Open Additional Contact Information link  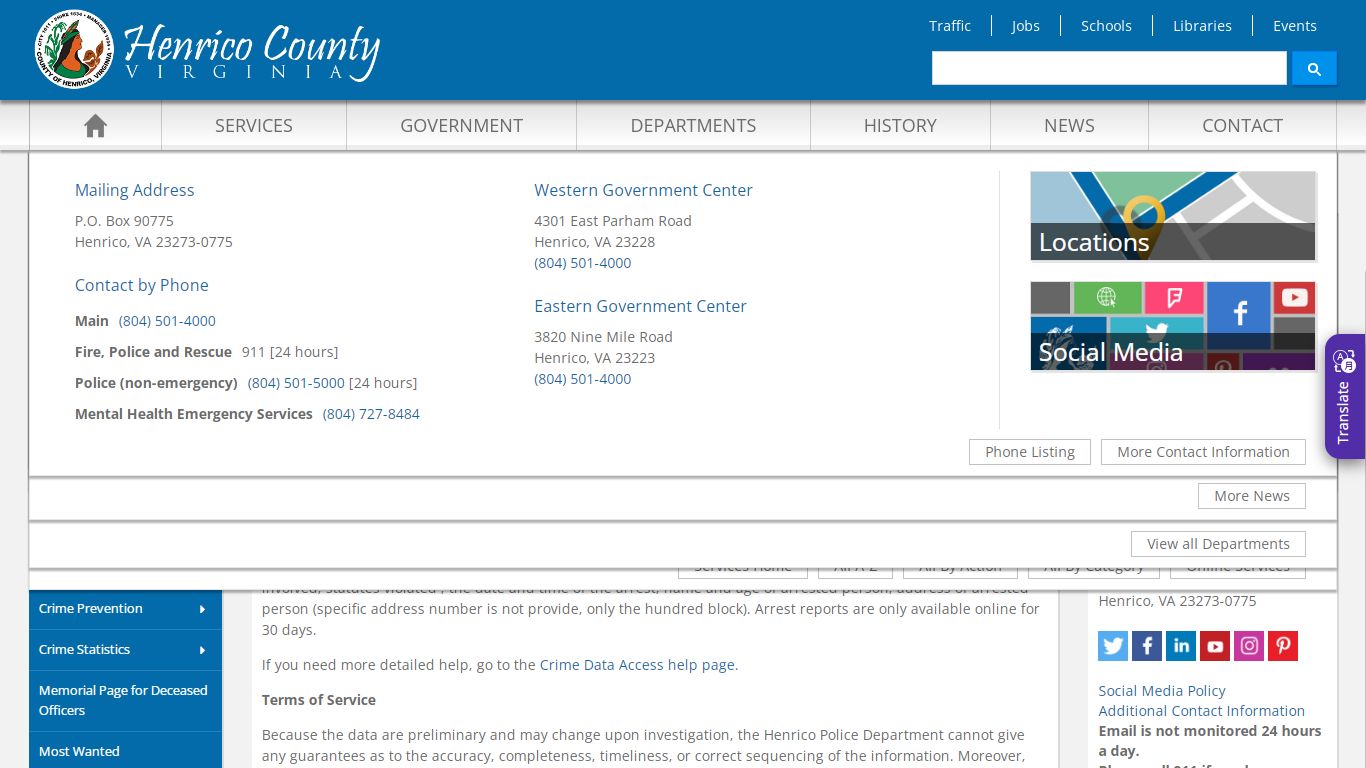1201,711
